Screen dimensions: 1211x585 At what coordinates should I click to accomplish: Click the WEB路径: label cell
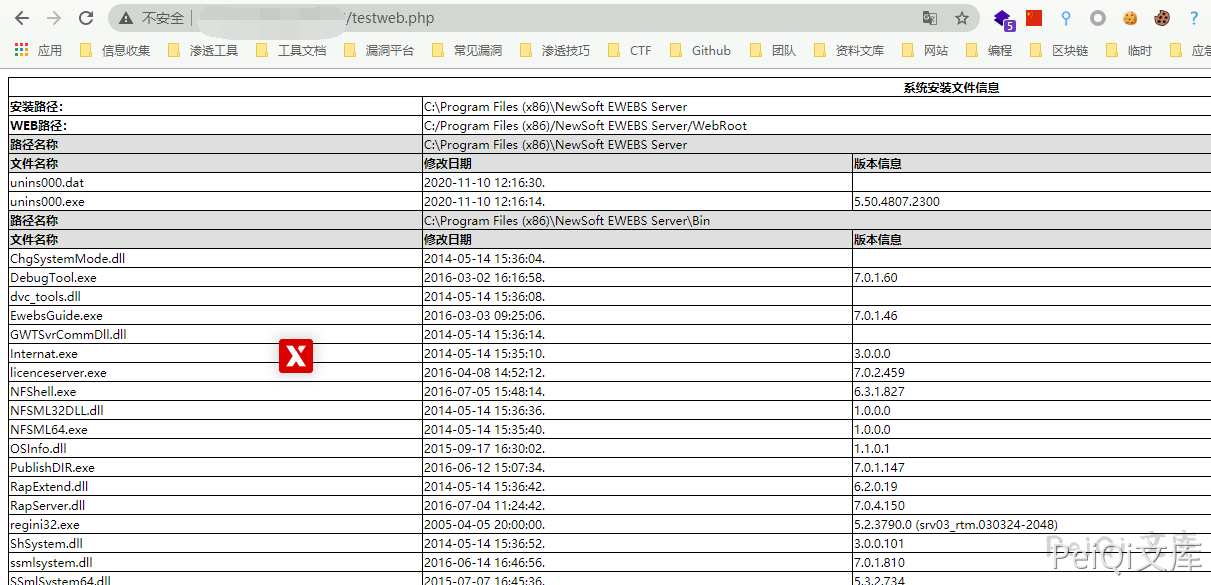coord(215,126)
